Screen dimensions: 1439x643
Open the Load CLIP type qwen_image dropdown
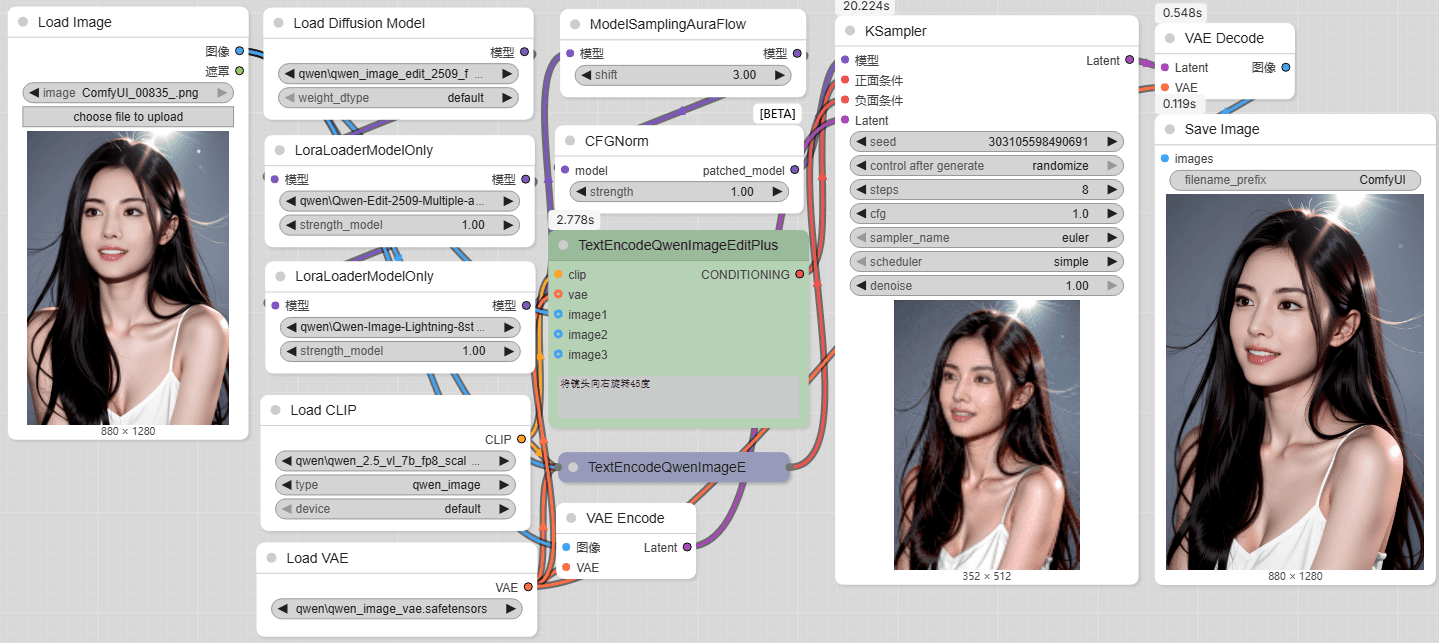(394, 485)
